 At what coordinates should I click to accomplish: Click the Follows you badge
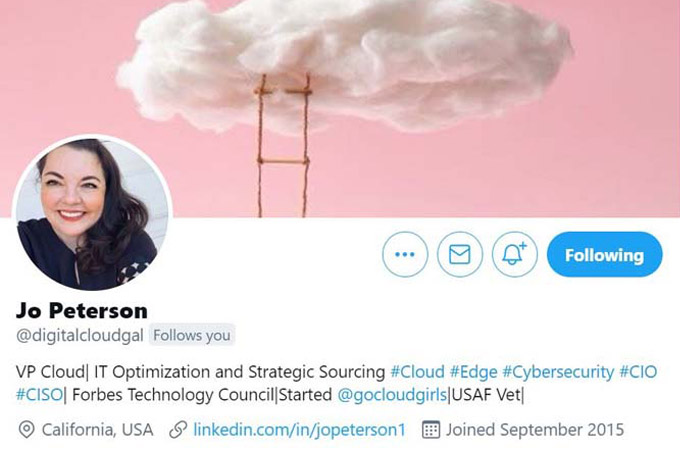(192, 335)
